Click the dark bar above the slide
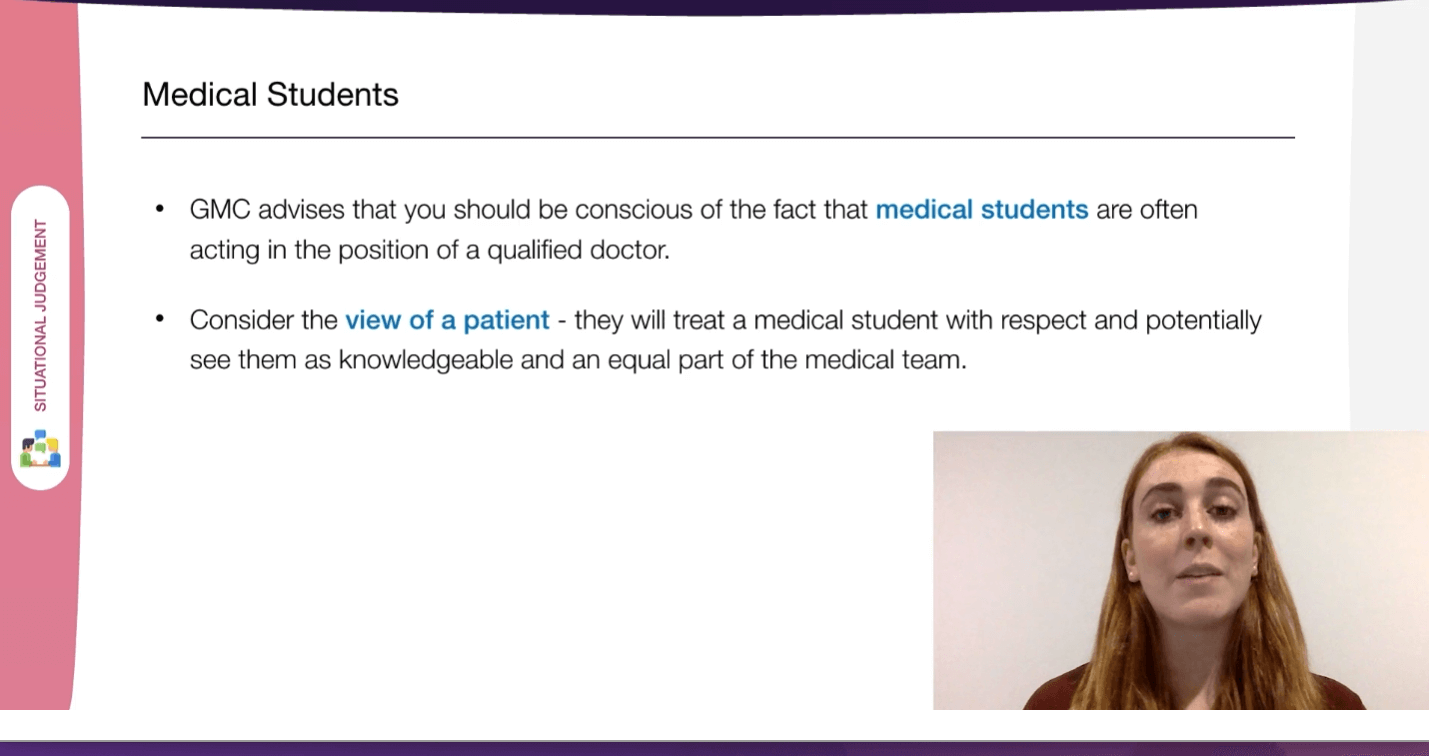Screen dimensions: 1429x756 tap(714, 5)
